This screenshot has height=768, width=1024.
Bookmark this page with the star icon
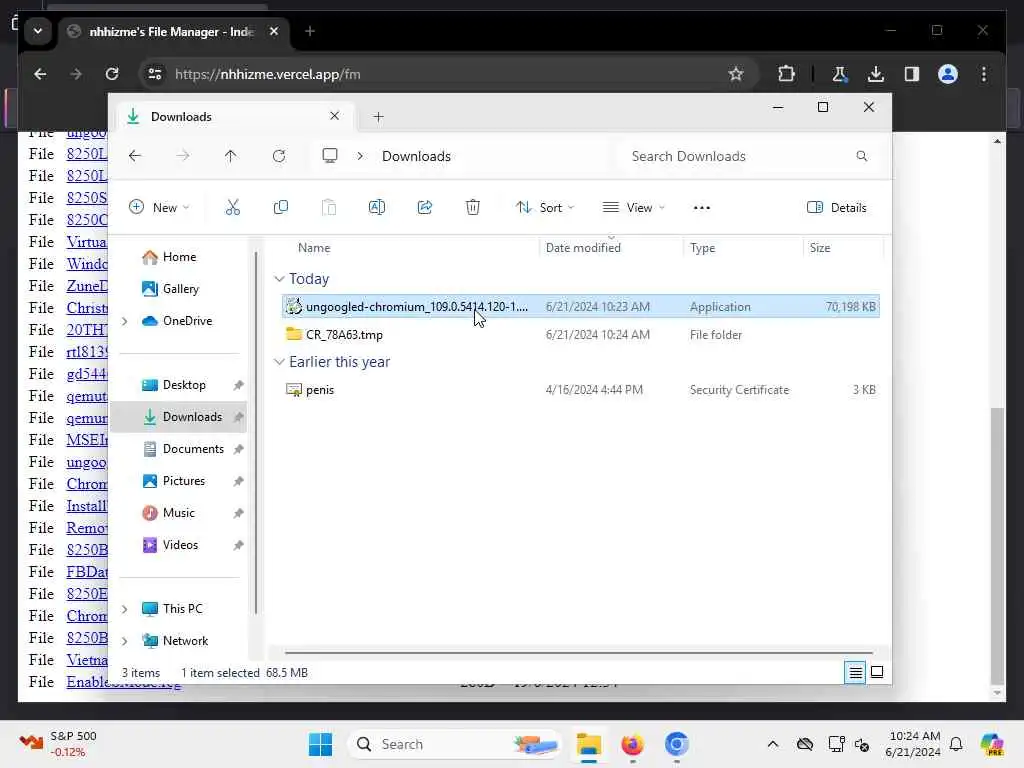click(736, 74)
